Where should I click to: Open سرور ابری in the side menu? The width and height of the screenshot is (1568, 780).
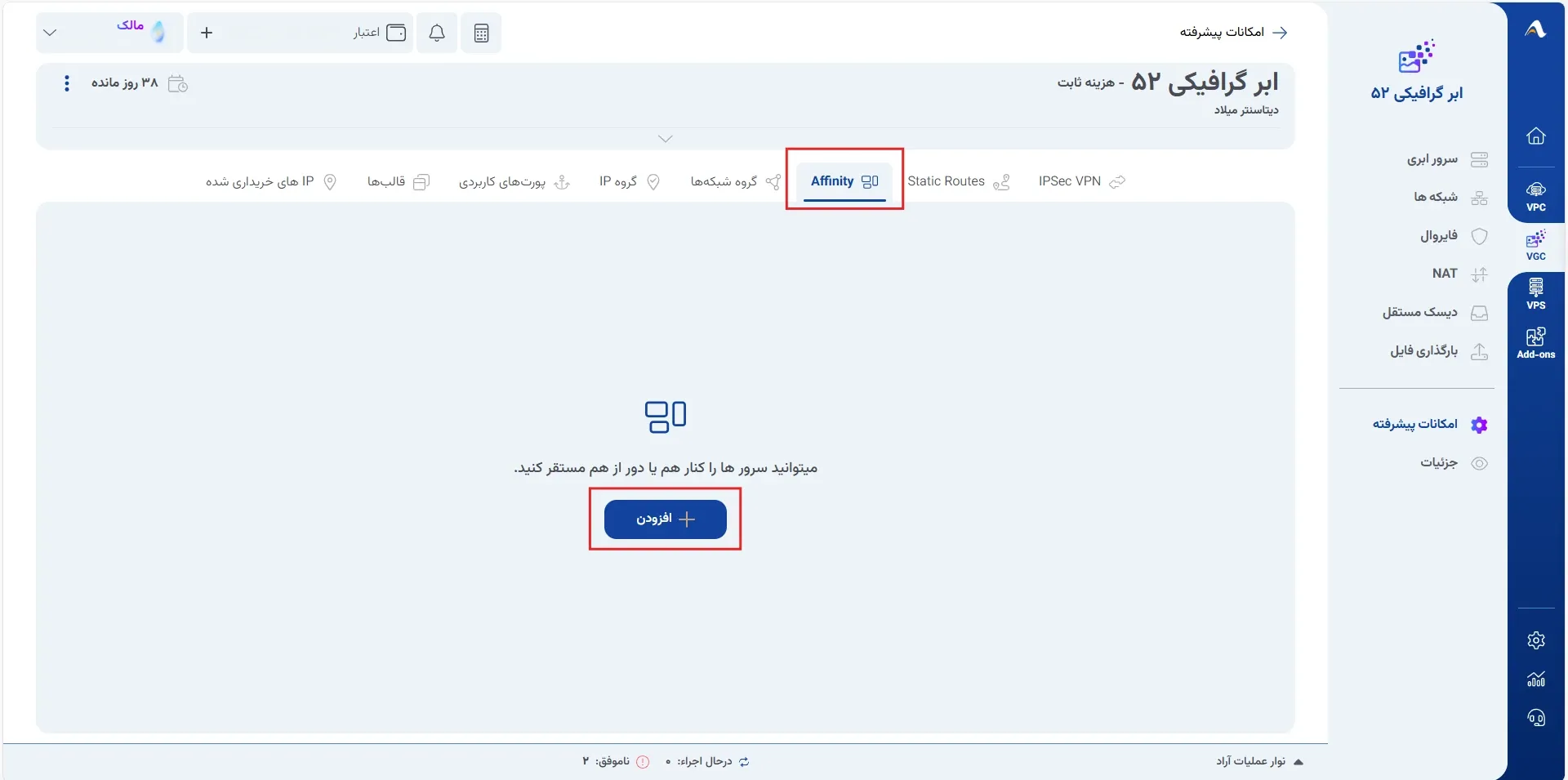point(1447,159)
